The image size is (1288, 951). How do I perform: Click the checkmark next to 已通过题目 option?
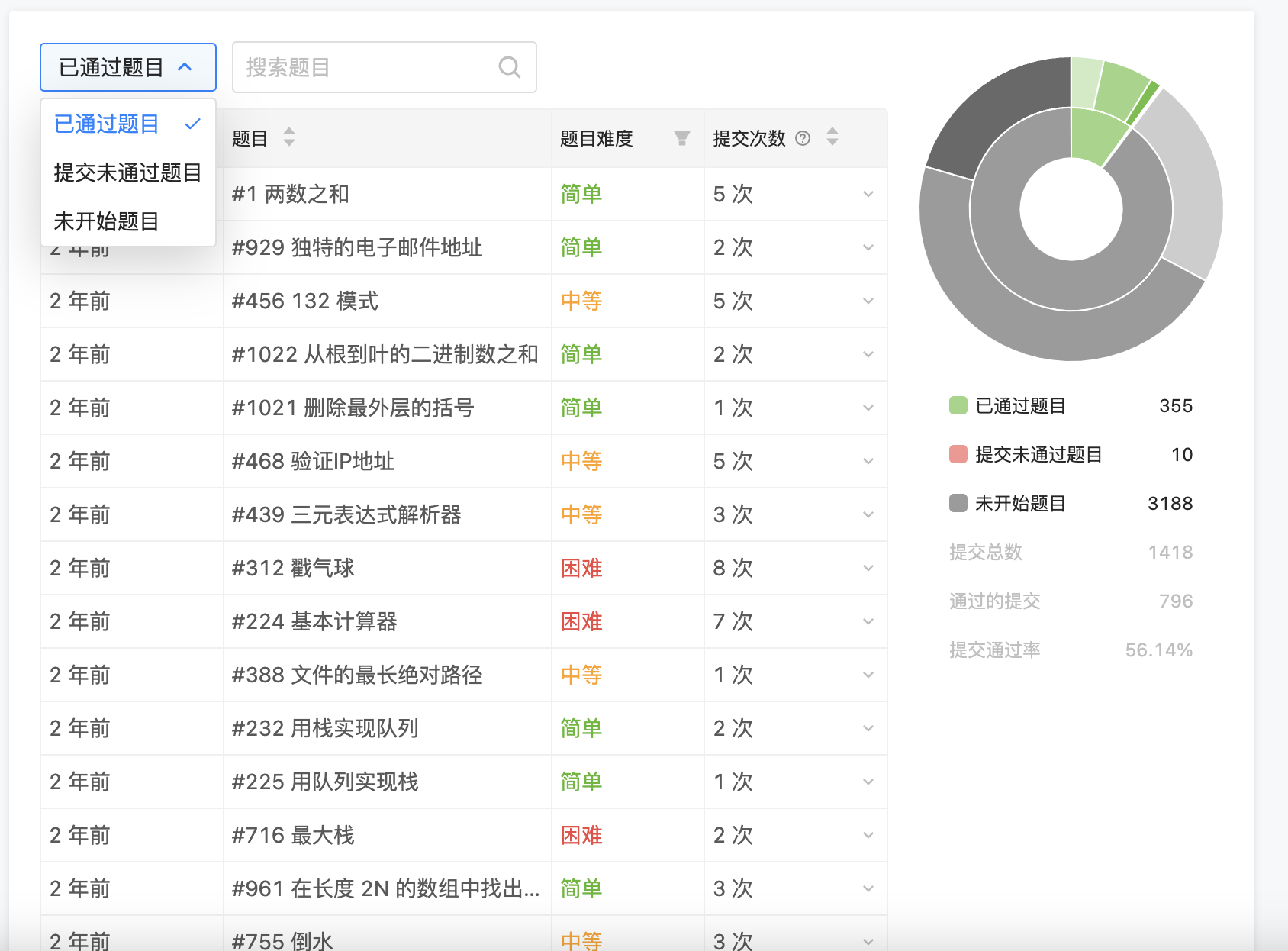click(193, 124)
